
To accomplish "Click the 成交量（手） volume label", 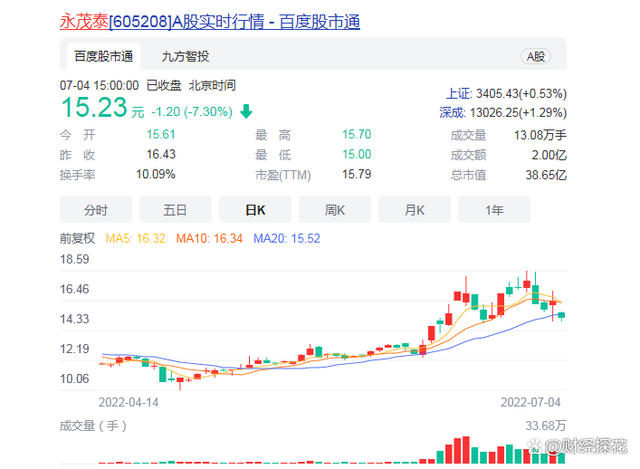I will point(93,426).
